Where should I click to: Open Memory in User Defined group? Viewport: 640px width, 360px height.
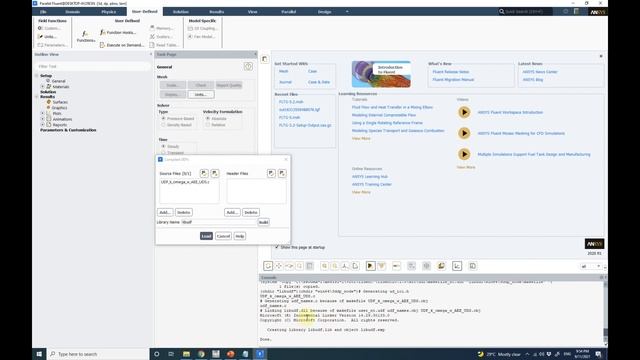(x=161, y=28)
